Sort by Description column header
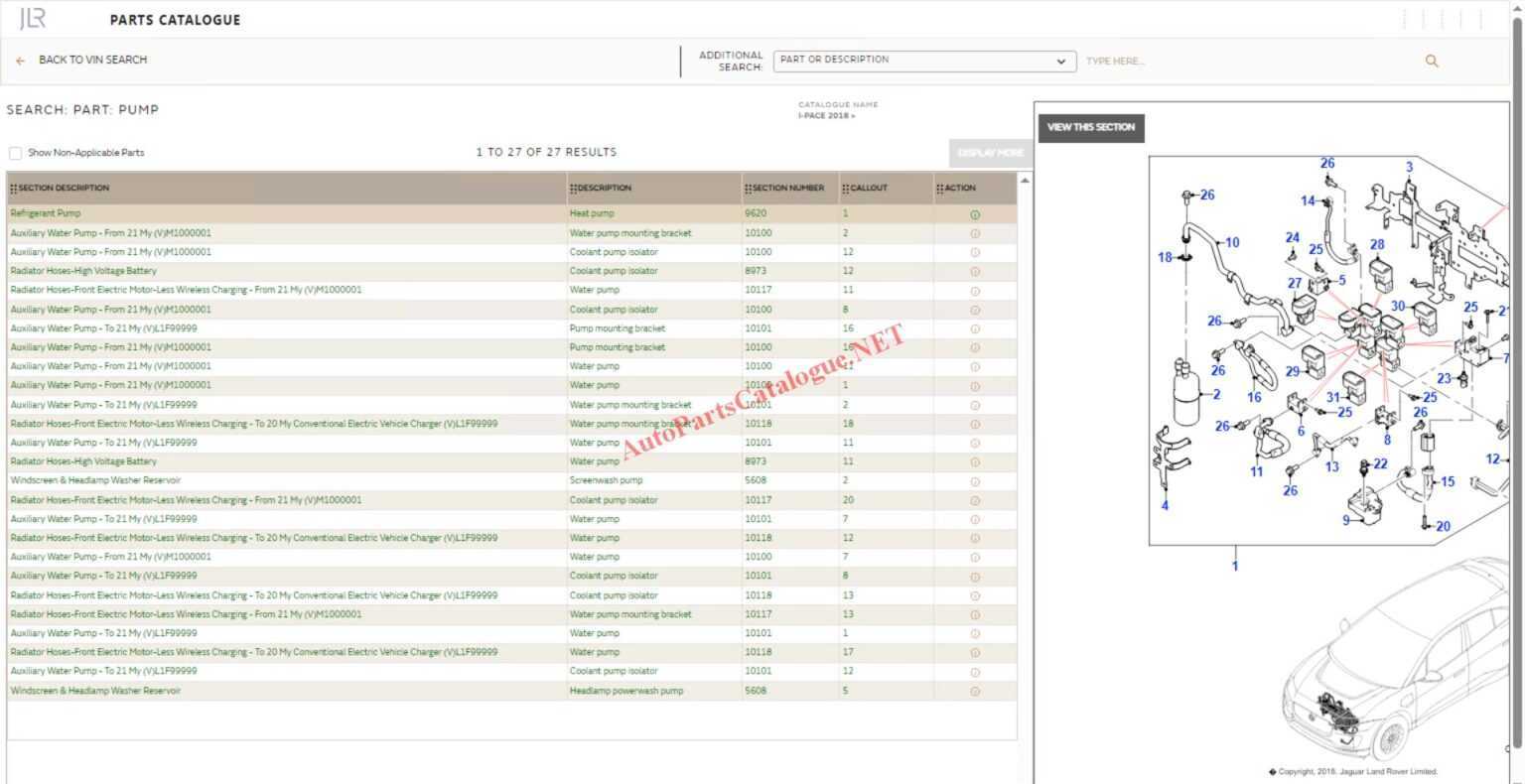Screen dimensions: 1525x784 (x=604, y=189)
